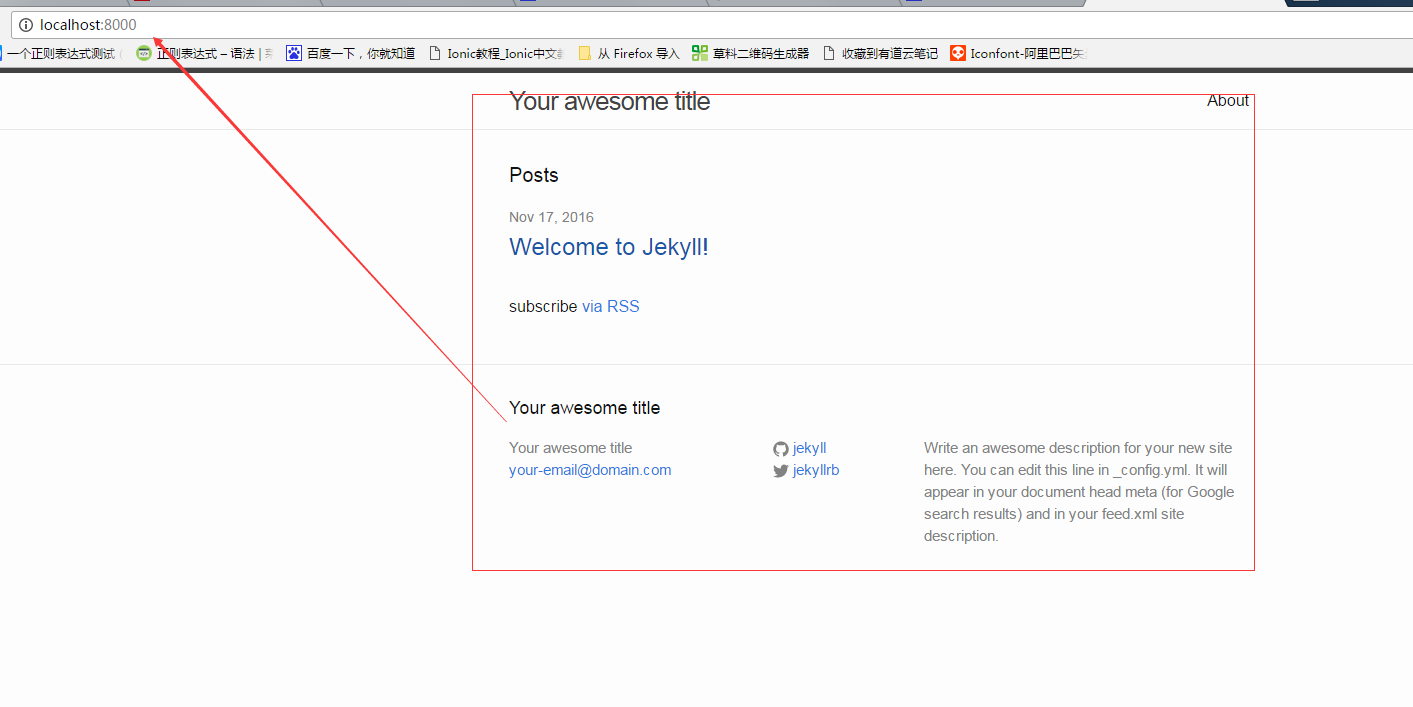Open the jekyllrb Twitter link
Viewport: 1413px width, 707px height.
pyautogui.click(x=816, y=470)
